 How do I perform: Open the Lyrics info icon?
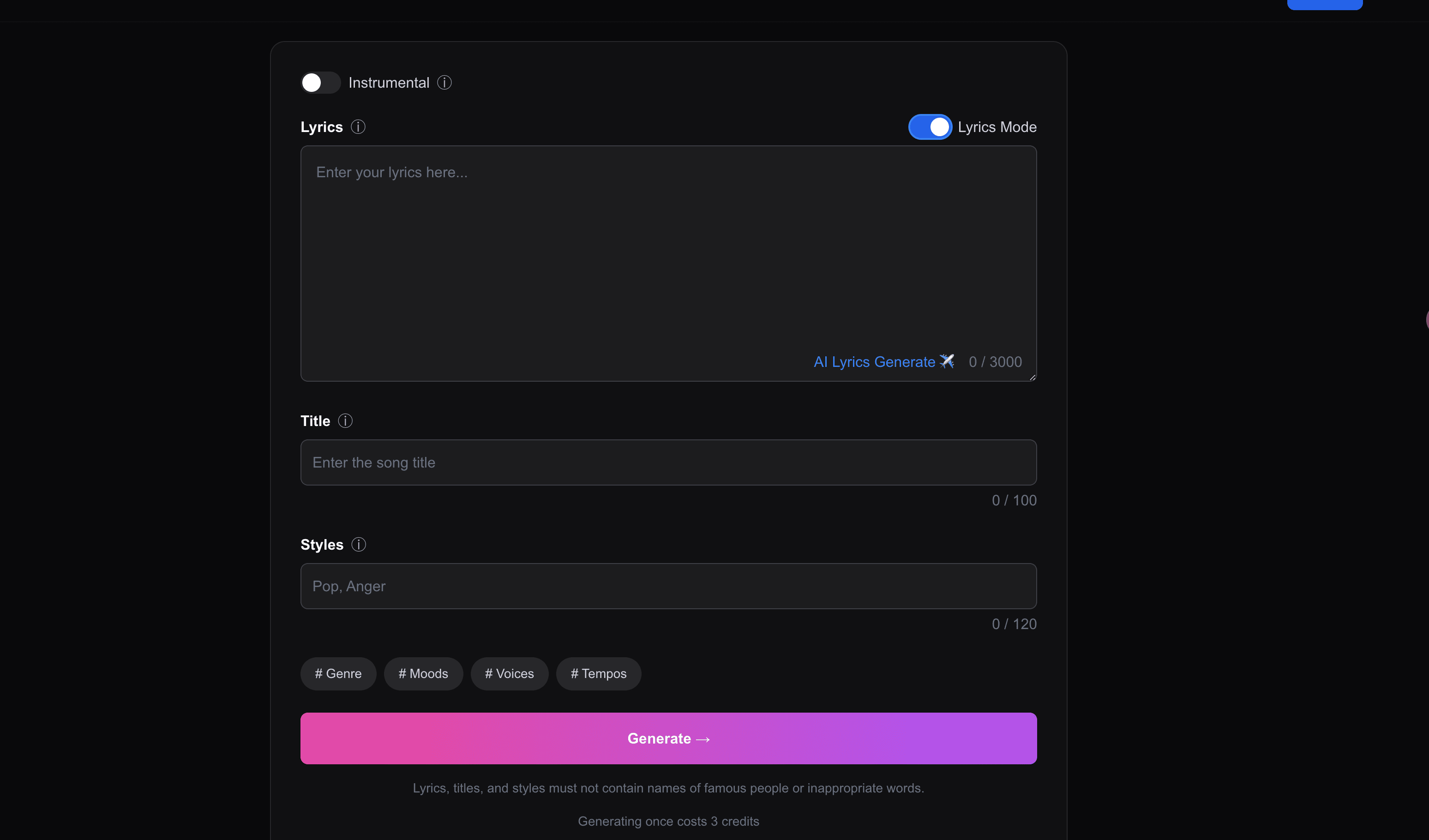[x=358, y=127]
